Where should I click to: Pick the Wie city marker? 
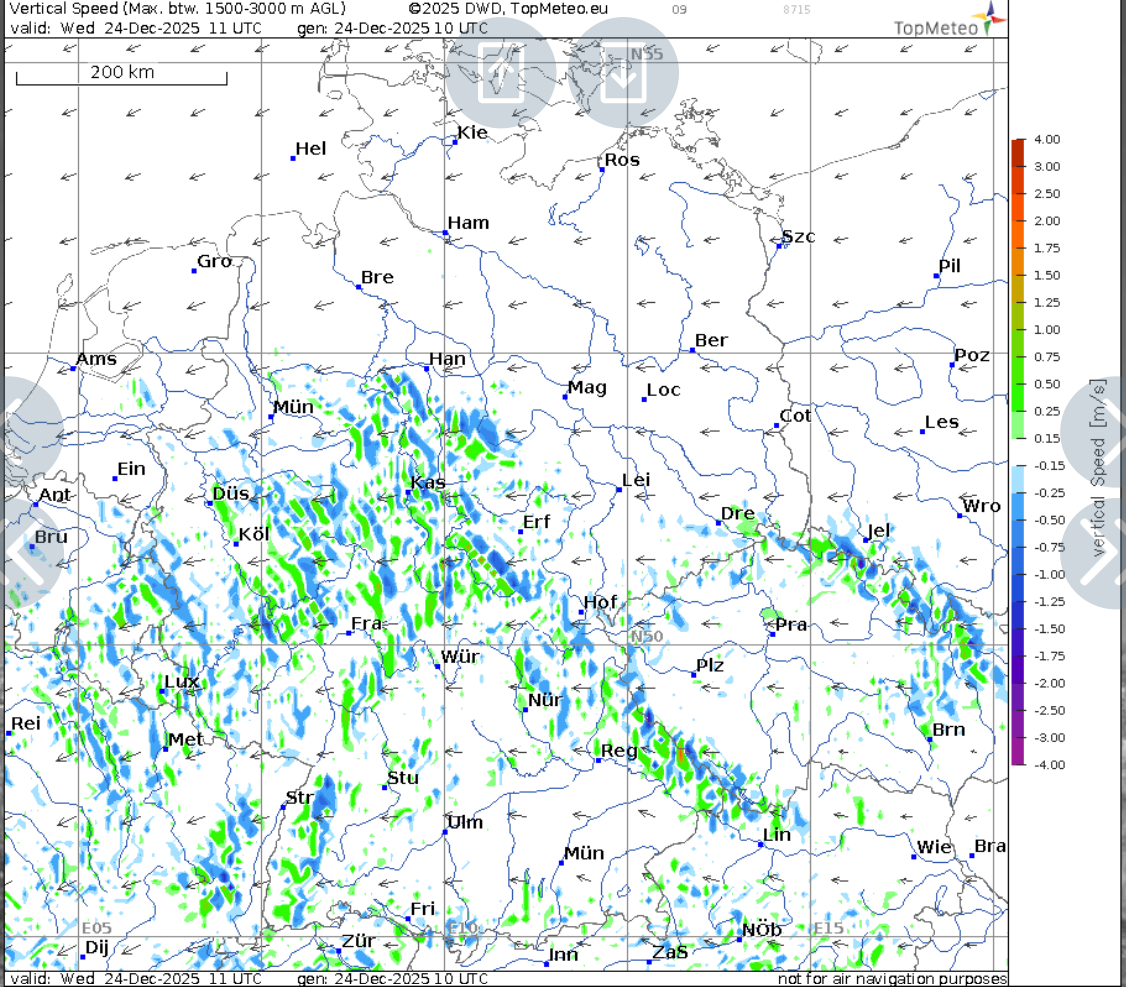pyautogui.click(x=915, y=856)
